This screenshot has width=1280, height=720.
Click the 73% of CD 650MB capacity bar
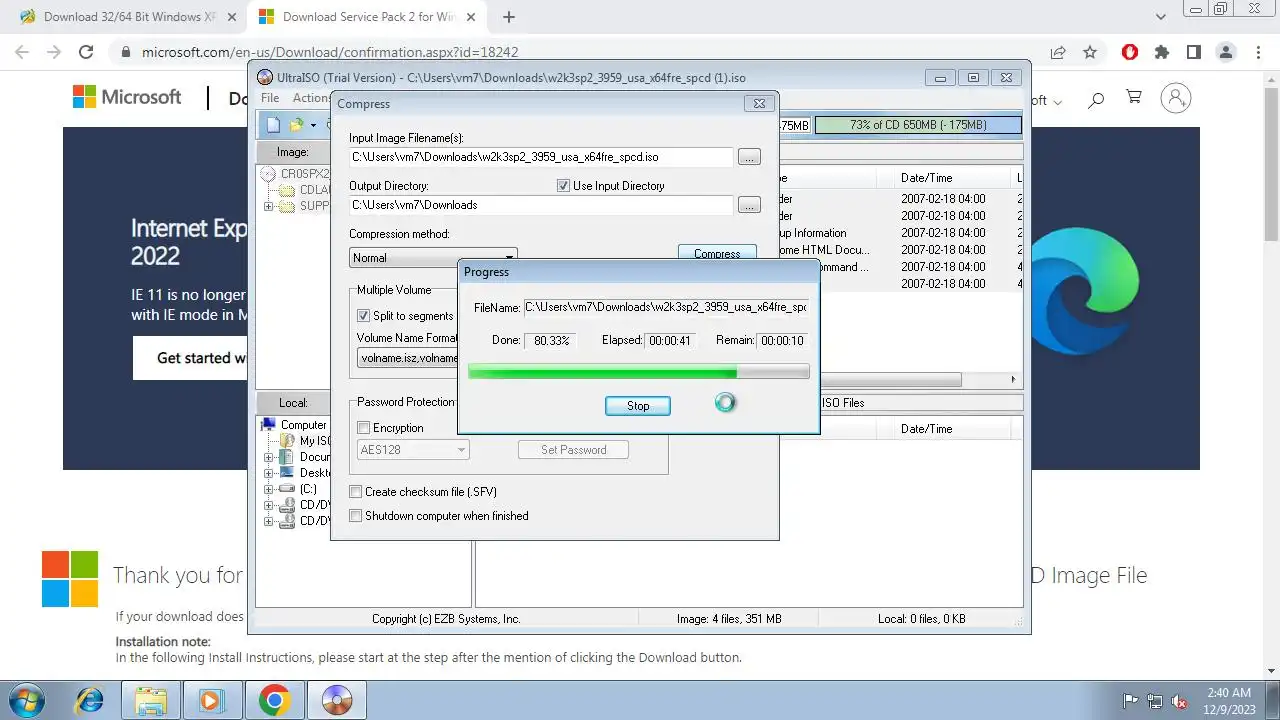coord(919,125)
